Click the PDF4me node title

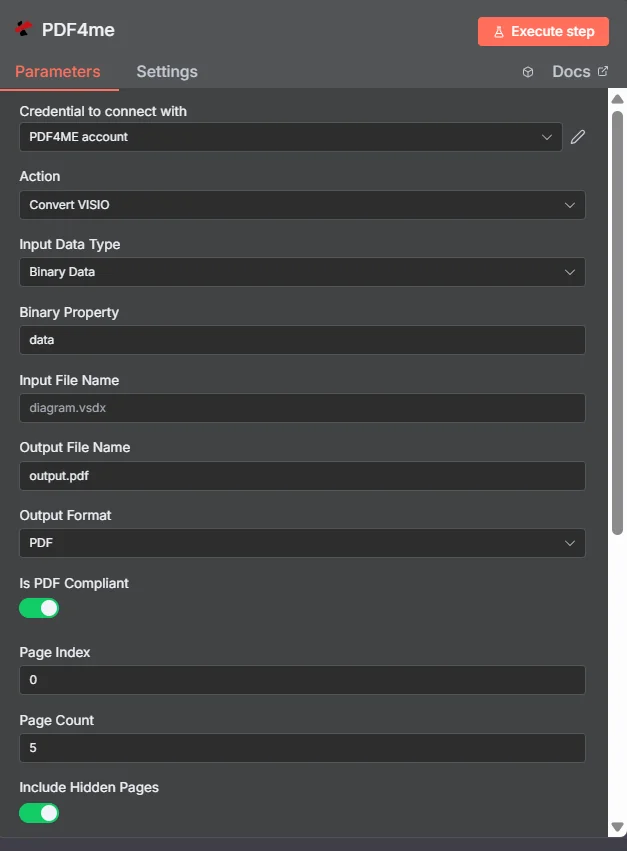[78, 30]
